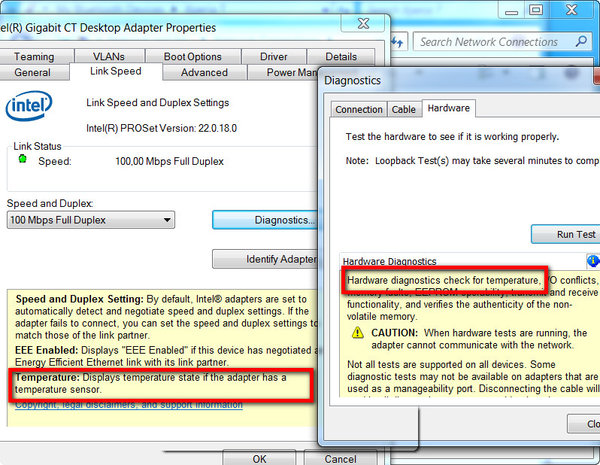Screen dimensions: 600x465
Task: Open the Advanced tab
Action: coord(204,72)
